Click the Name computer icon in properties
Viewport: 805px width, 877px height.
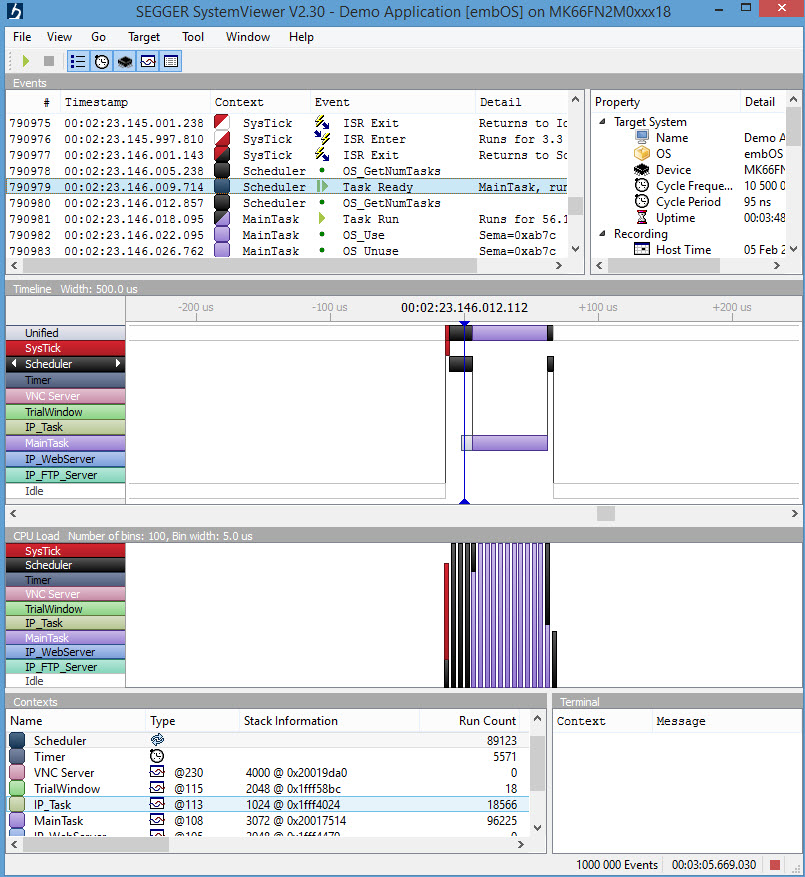point(642,137)
